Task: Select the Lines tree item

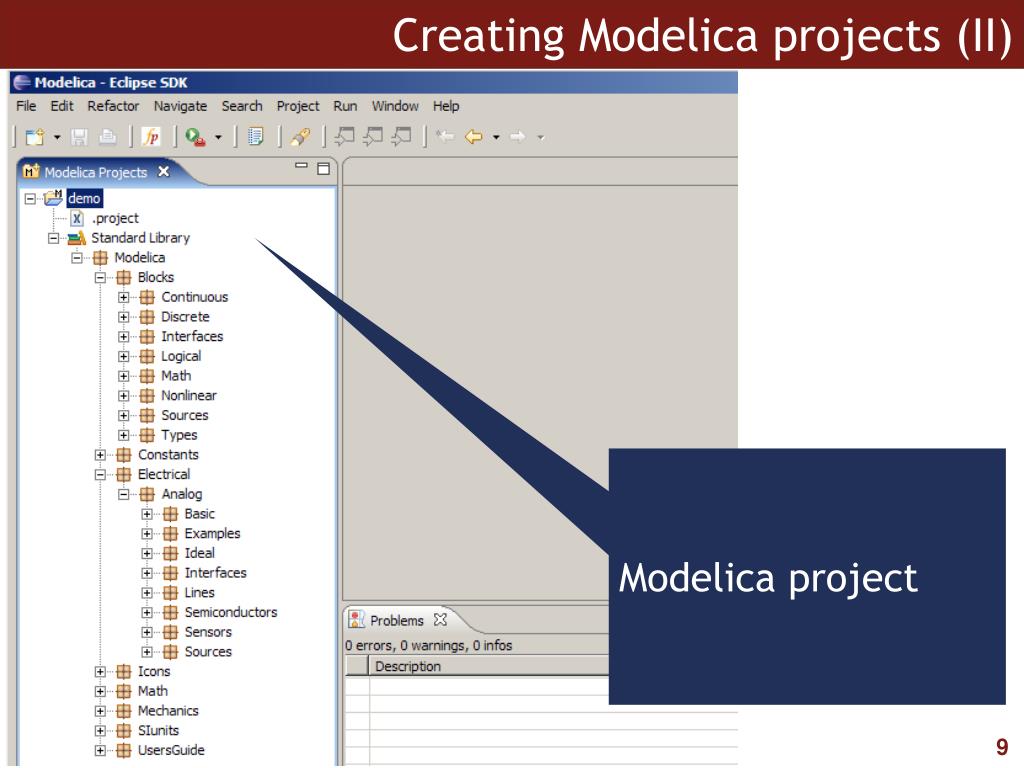Action: [x=199, y=592]
